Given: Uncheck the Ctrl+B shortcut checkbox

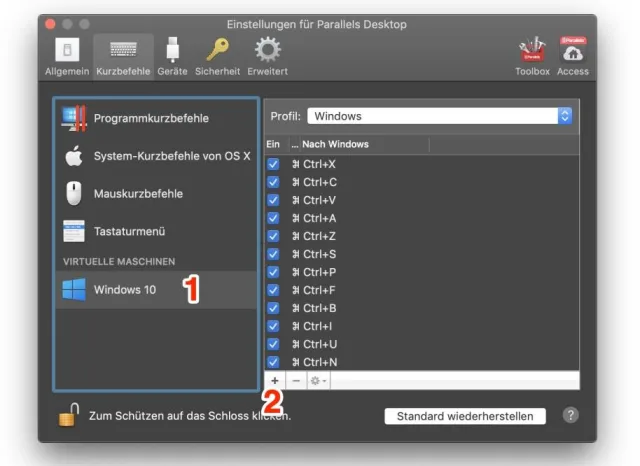Looking at the screenshot, I should pos(273,308).
